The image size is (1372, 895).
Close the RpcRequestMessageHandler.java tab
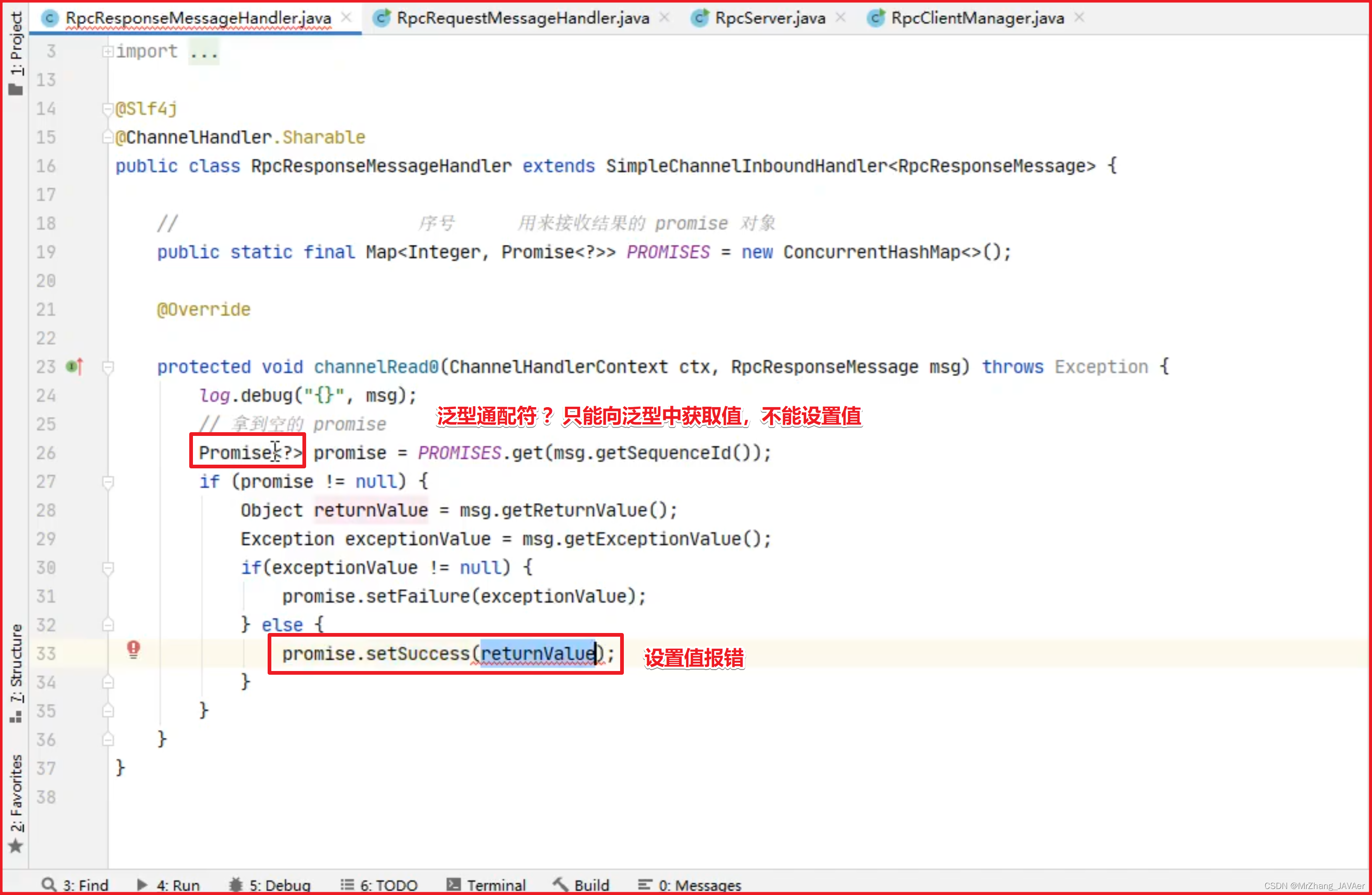[665, 18]
